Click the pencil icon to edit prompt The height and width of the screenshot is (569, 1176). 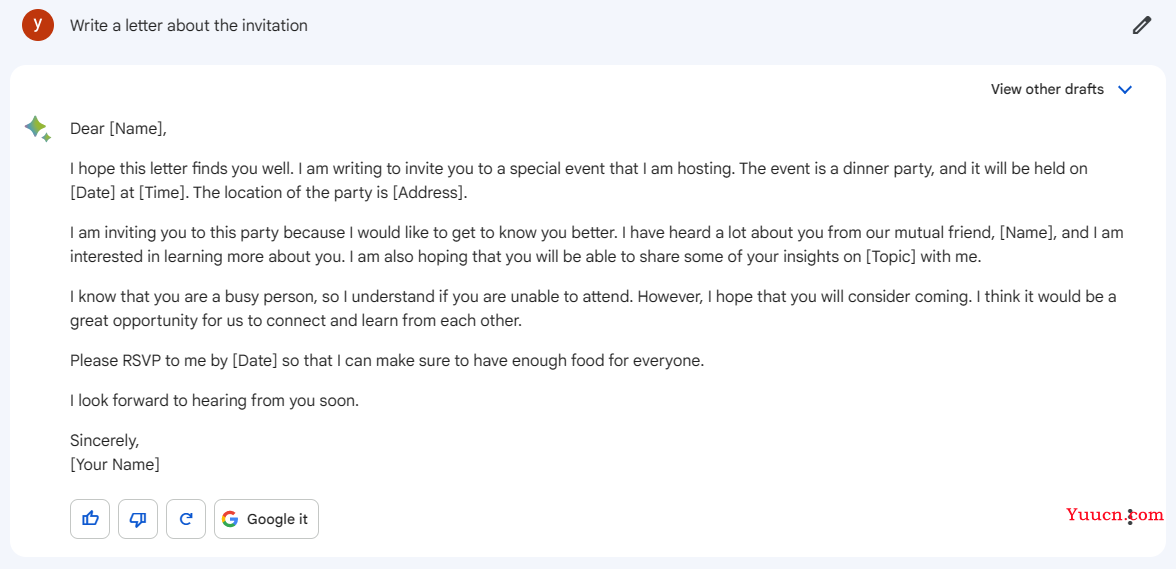1141,26
